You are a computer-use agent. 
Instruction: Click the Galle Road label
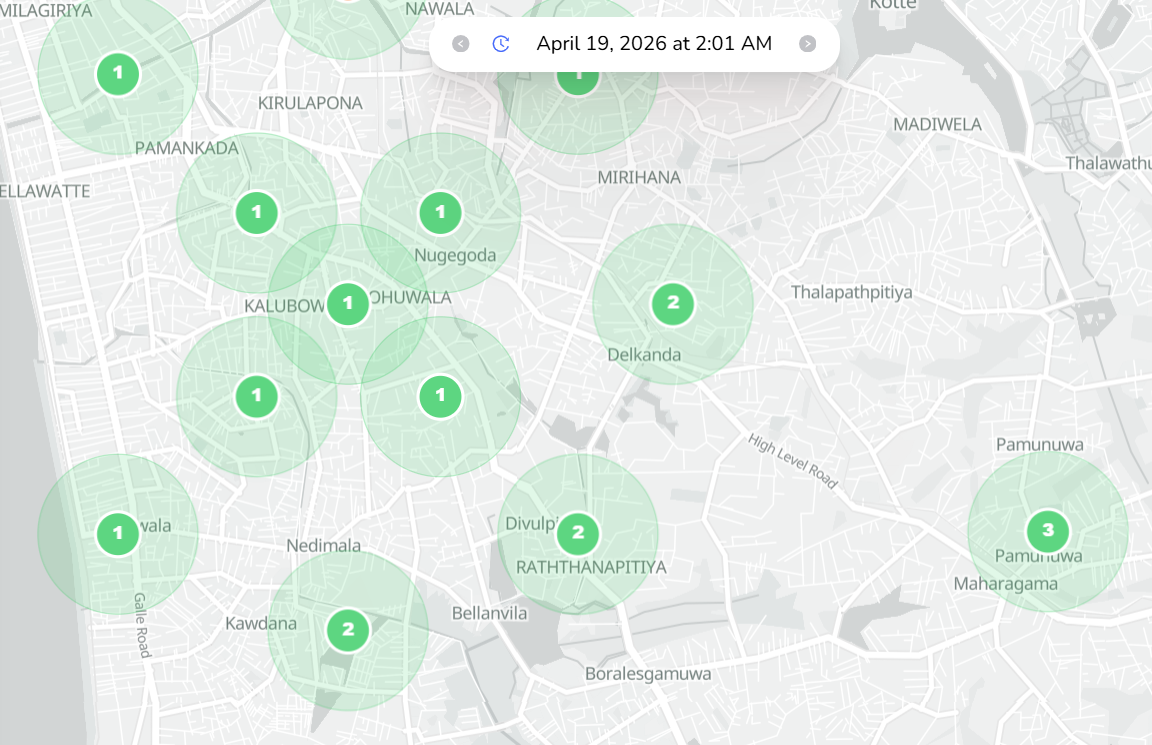click(141, 625)
